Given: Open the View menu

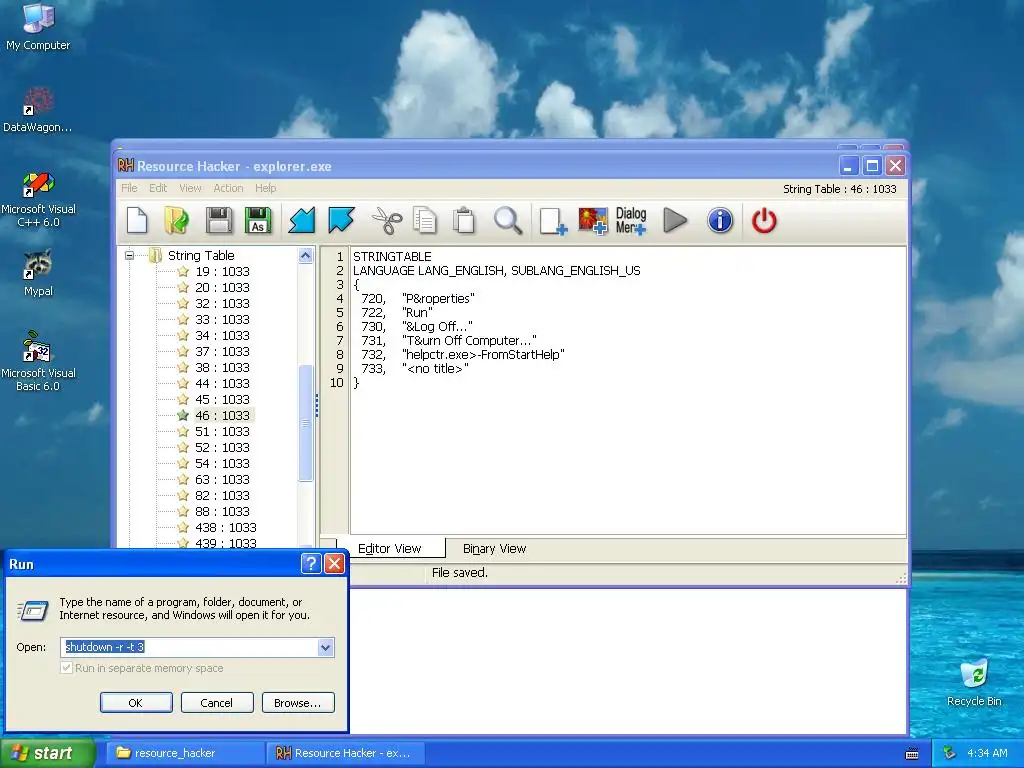Looking at the screenshot, I should [x=190, y=188].
